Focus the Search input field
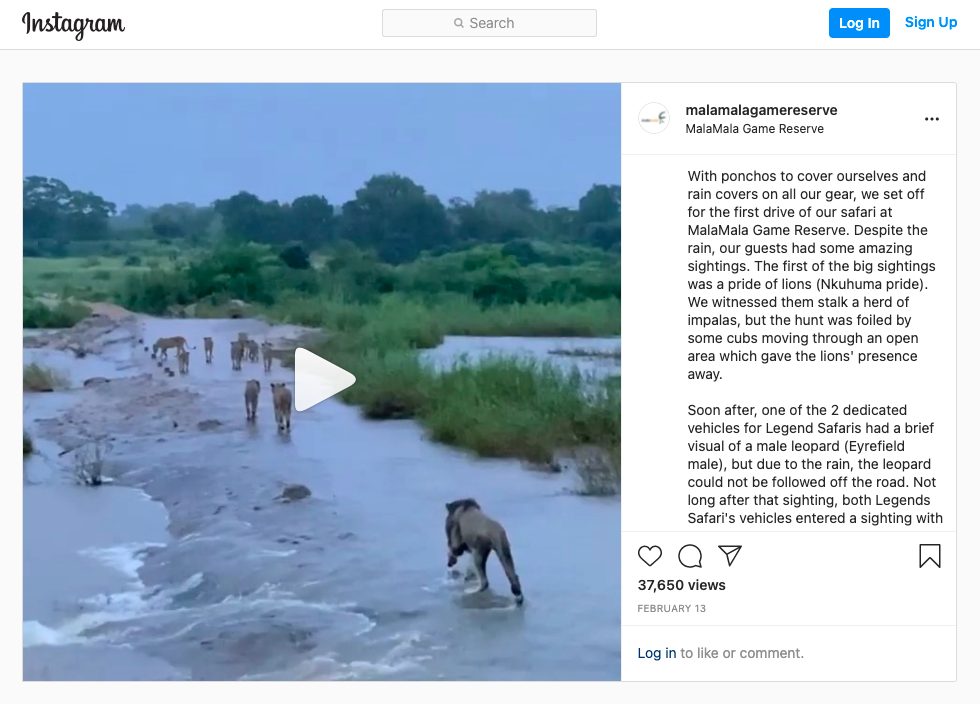The height and width of the screenshot is (704, 980). (489, 23)
